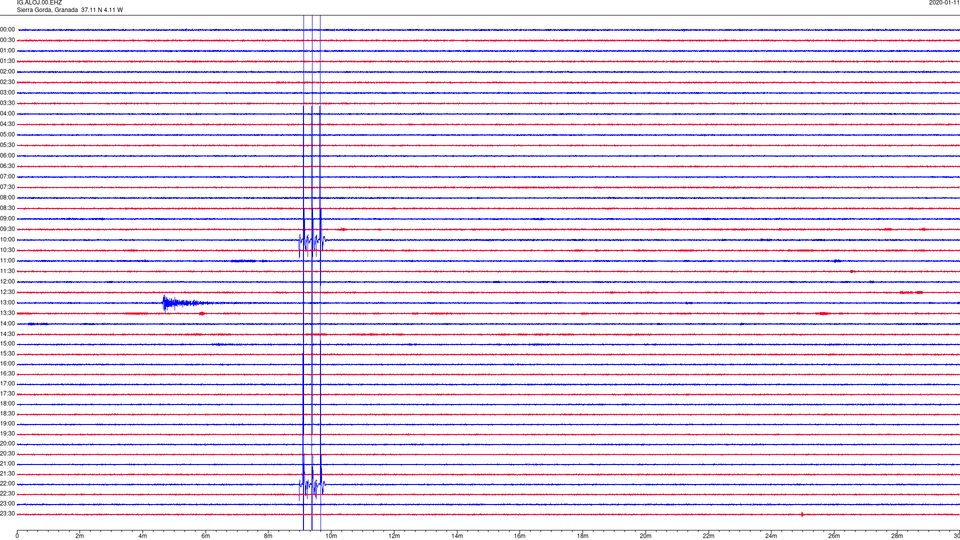
Task: Choose the 16:00 trace label
Action: (x=7, y=364)
